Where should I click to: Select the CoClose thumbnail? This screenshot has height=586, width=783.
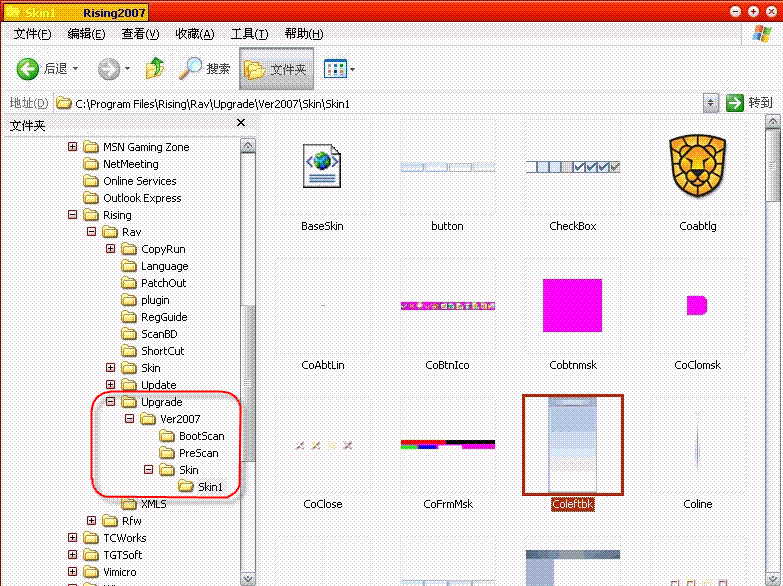click(323, 445)
